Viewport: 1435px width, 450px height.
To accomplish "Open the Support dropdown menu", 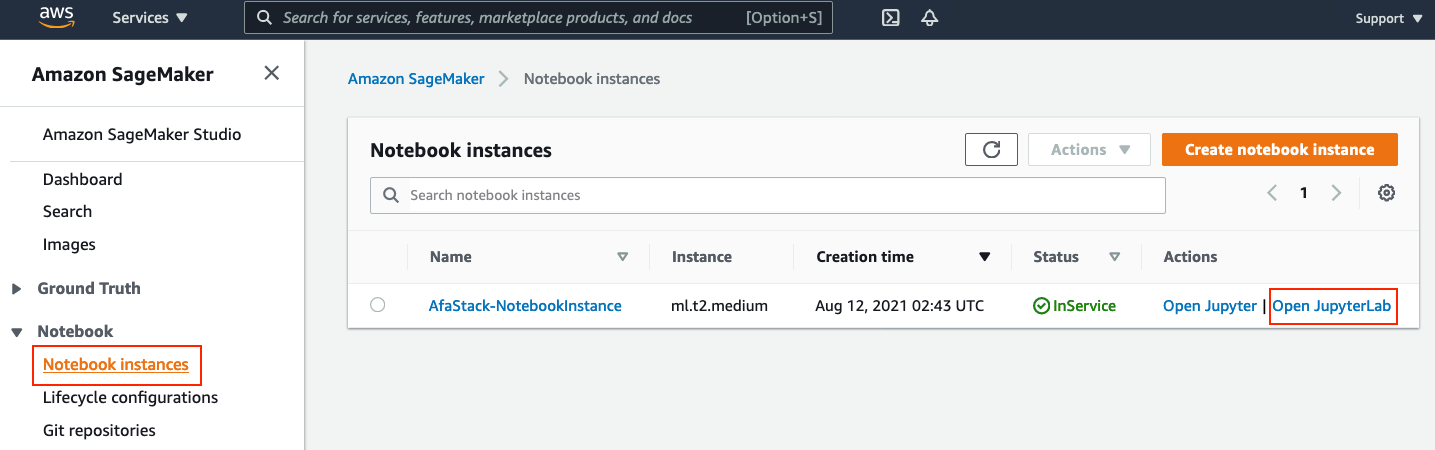I will [x=1389, y=18].
